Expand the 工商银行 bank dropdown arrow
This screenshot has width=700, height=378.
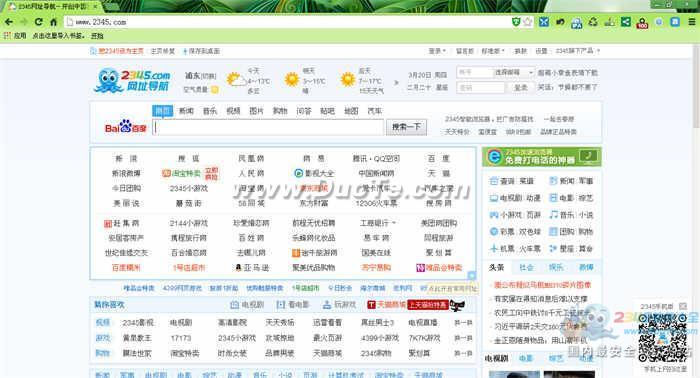pyautogui.click(x=394, y=223)
